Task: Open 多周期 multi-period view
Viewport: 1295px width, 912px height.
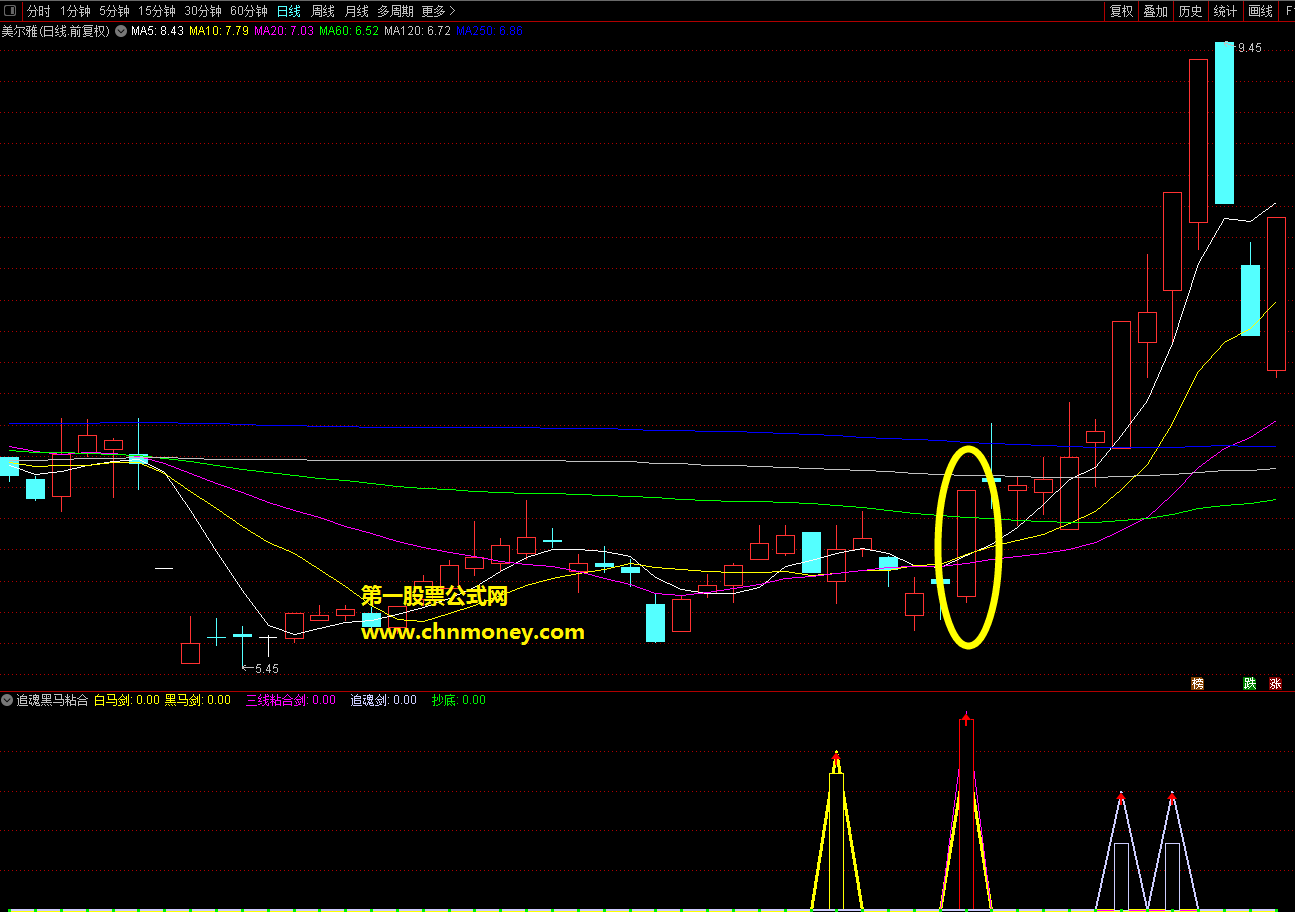Action: (395, 11)
